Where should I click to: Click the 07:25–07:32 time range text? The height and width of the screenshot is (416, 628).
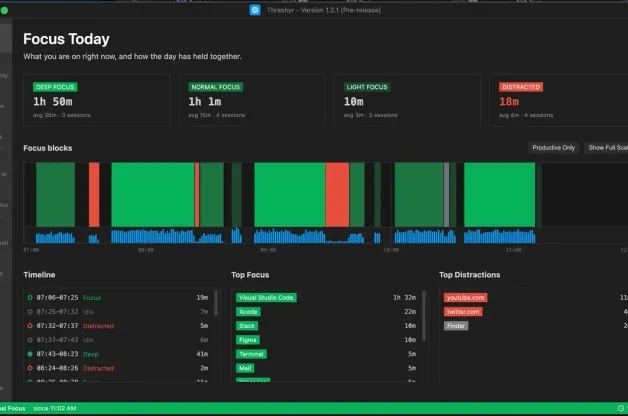(57, 311)
